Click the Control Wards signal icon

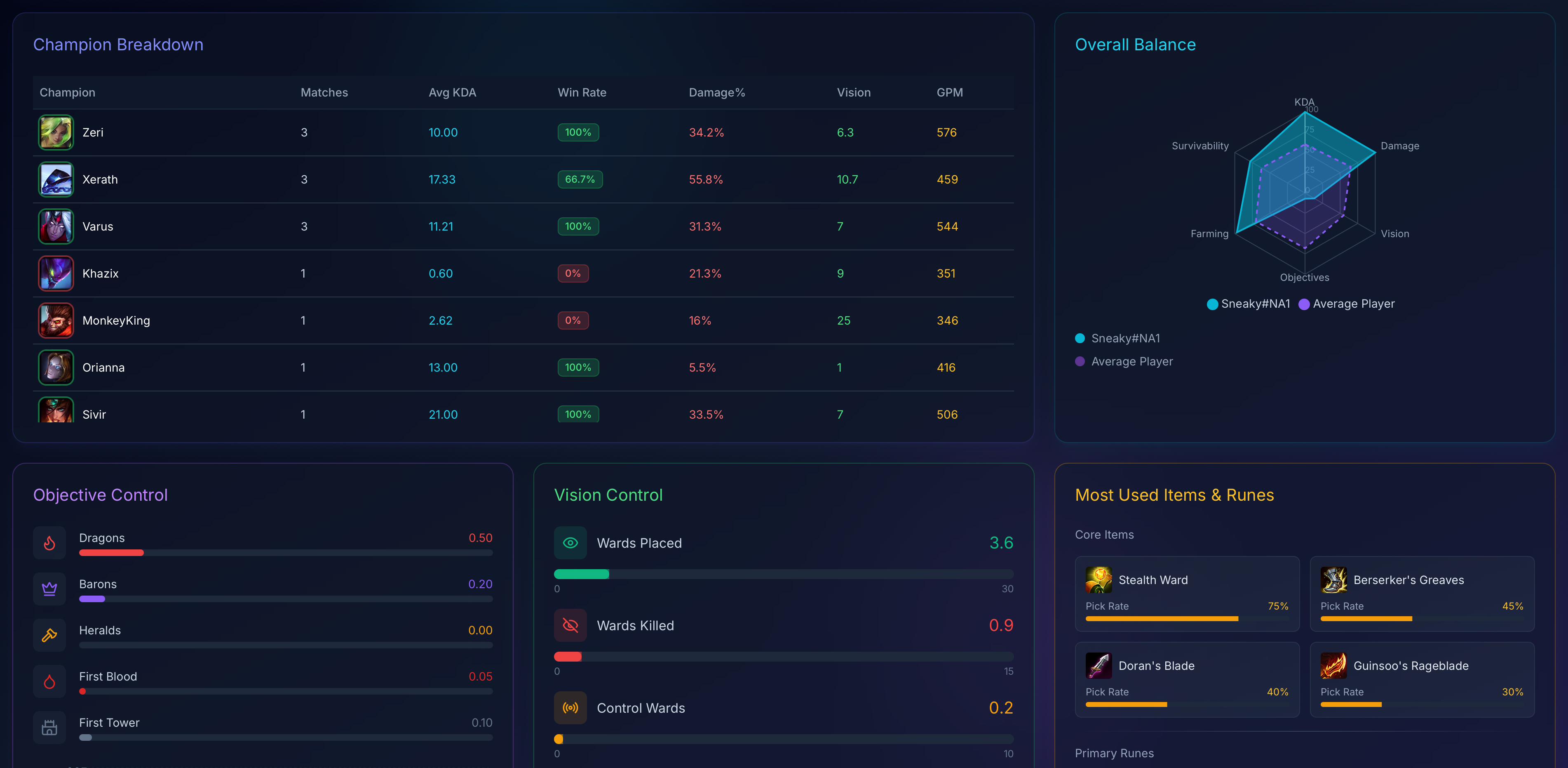pos(570,708)
